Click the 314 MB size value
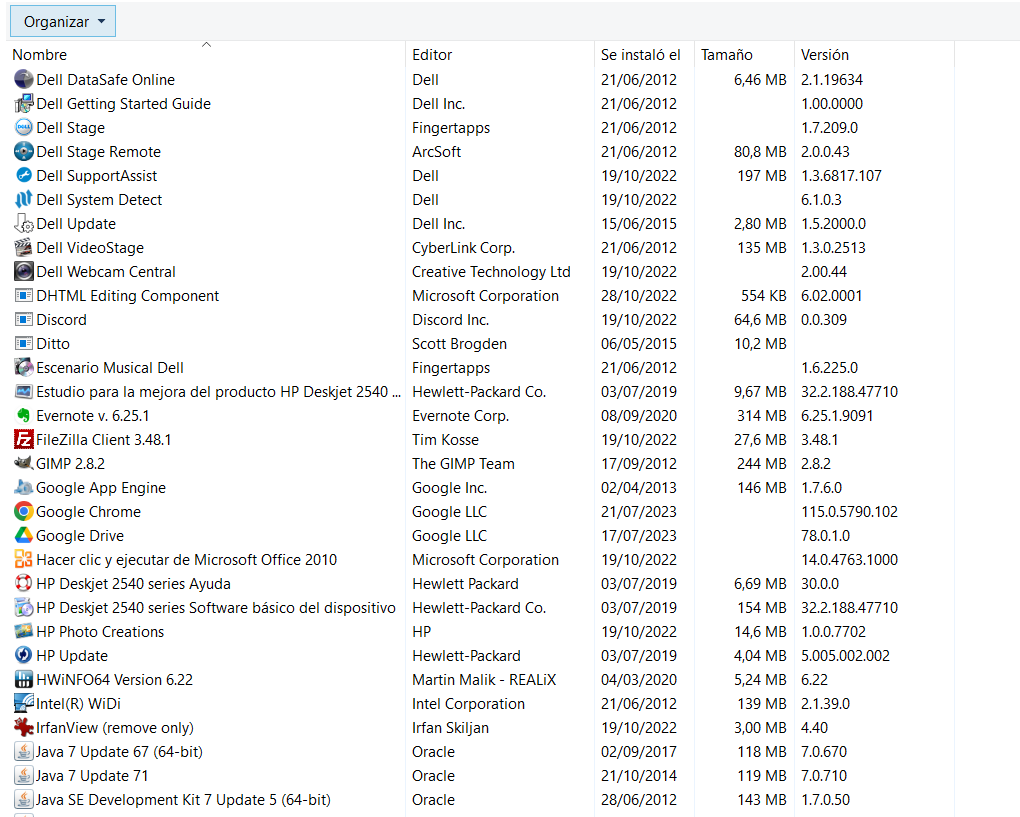Viewport: 1020px width, 817px height. pos(762,416)
